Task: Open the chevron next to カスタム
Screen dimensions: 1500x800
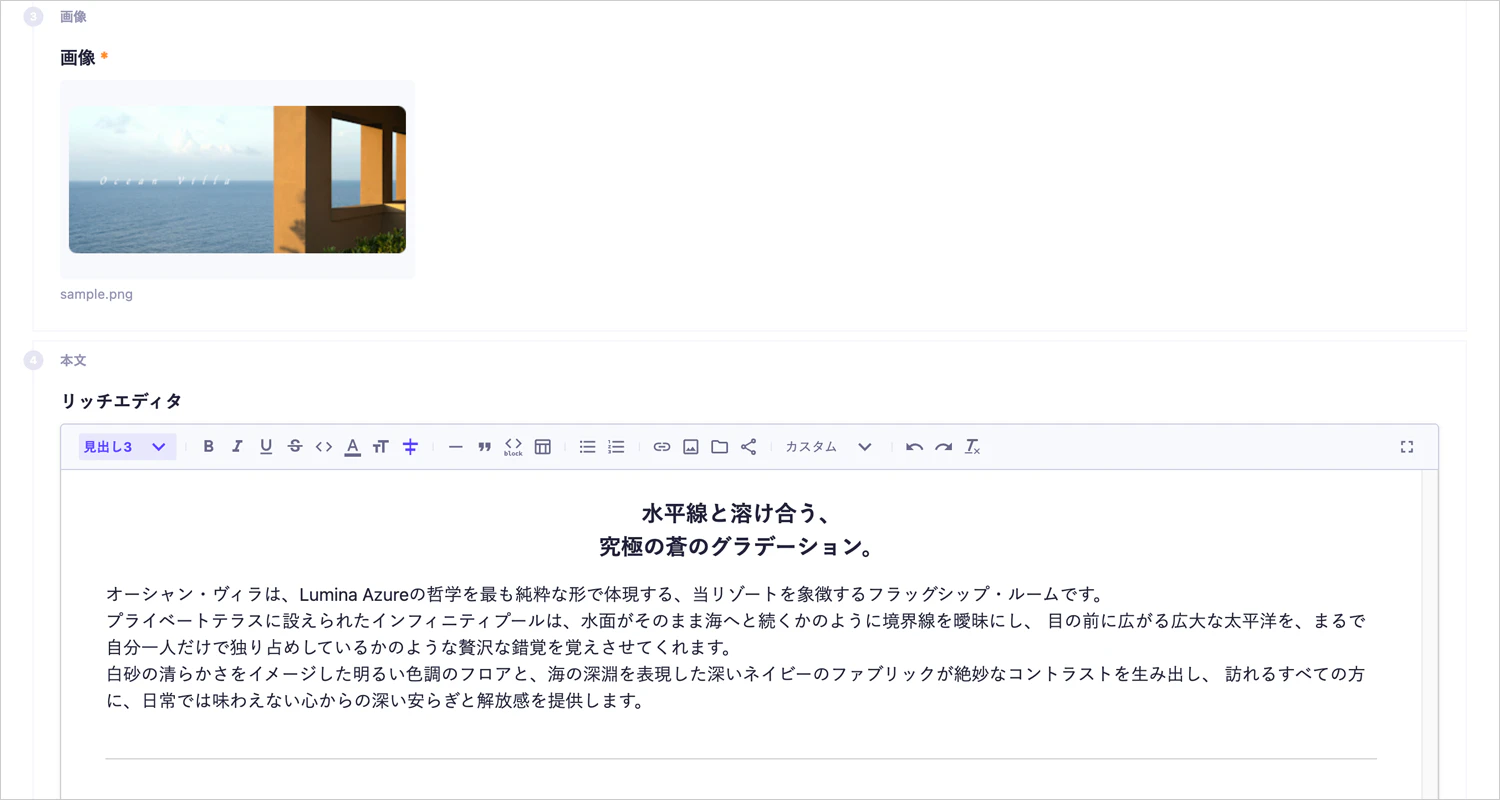Action: coord(864,447)
